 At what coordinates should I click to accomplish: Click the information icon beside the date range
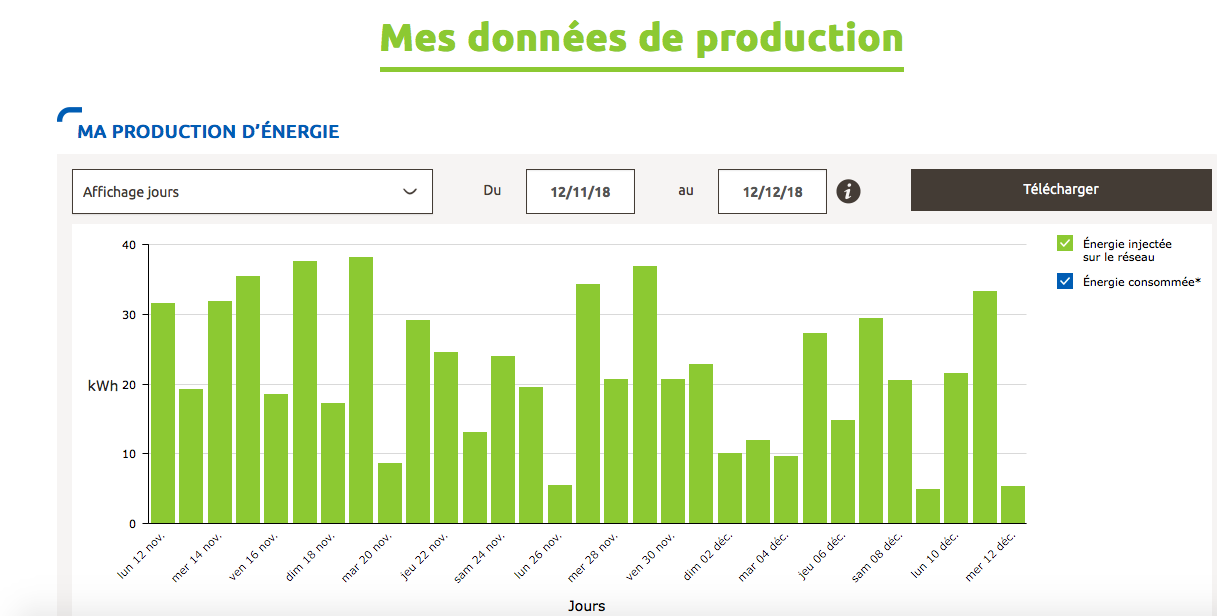tap(848, 191)
